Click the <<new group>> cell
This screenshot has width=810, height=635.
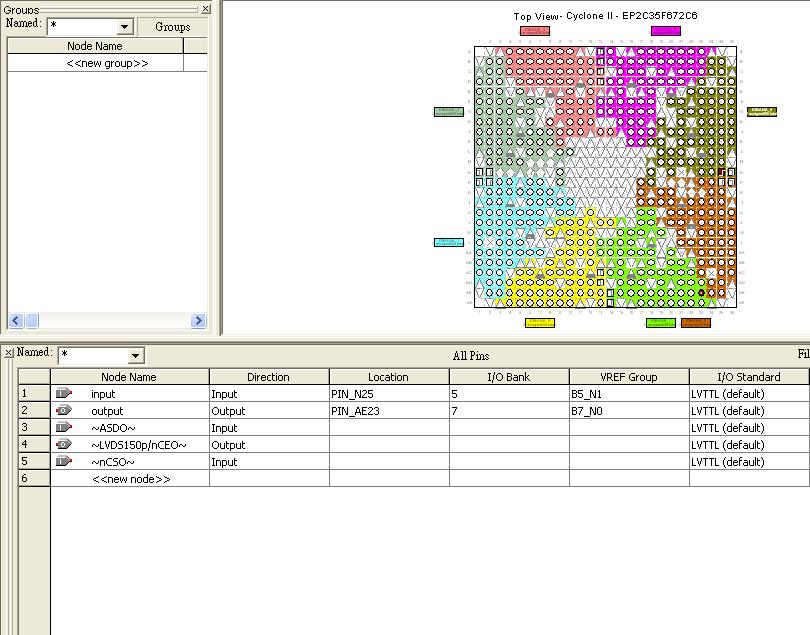coord(95,63)
